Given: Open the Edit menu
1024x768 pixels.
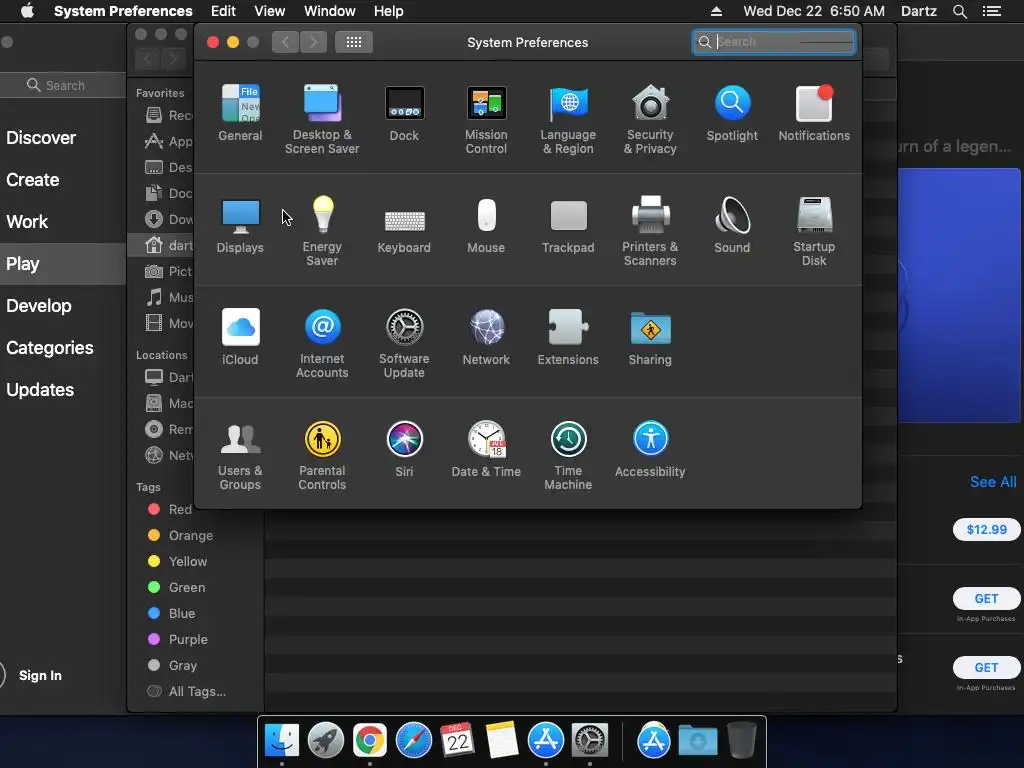Looking at the screenshot, I should point(223,11).
